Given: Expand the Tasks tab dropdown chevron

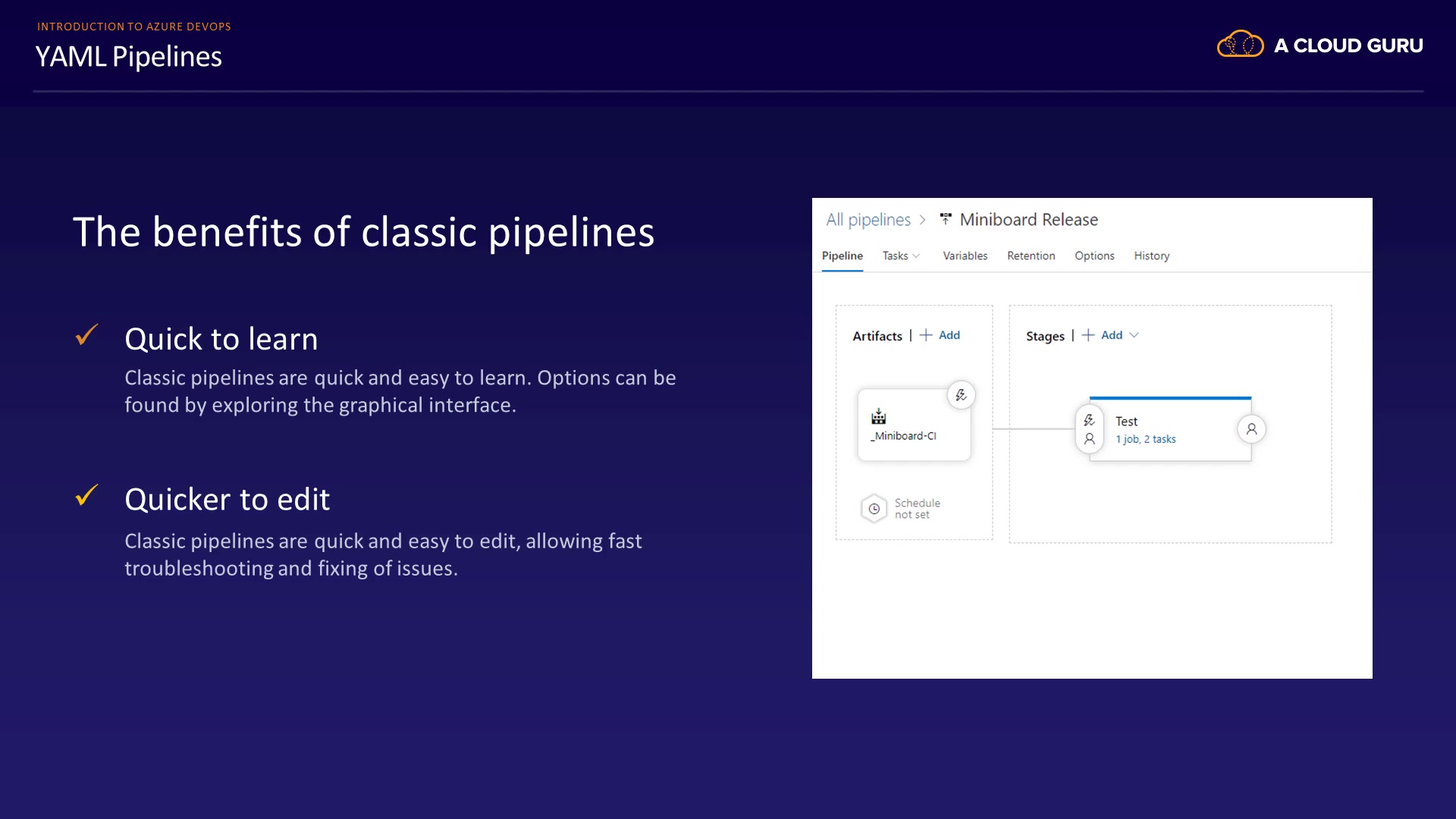Looking at the screenshot, I should coord(917,256).
